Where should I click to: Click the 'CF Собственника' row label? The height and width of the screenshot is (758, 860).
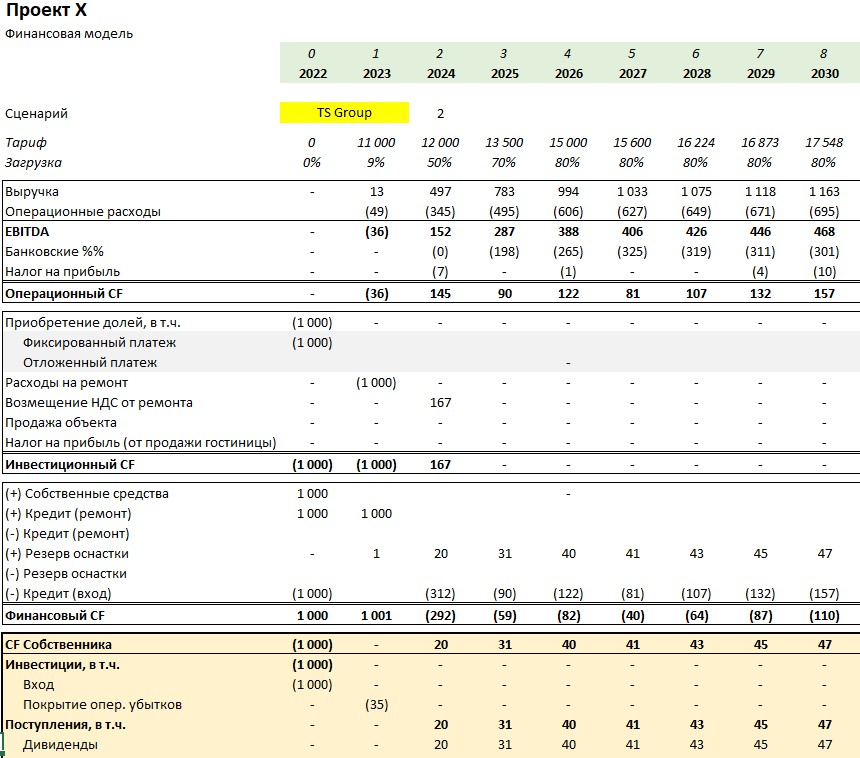[x=58, y=644]
